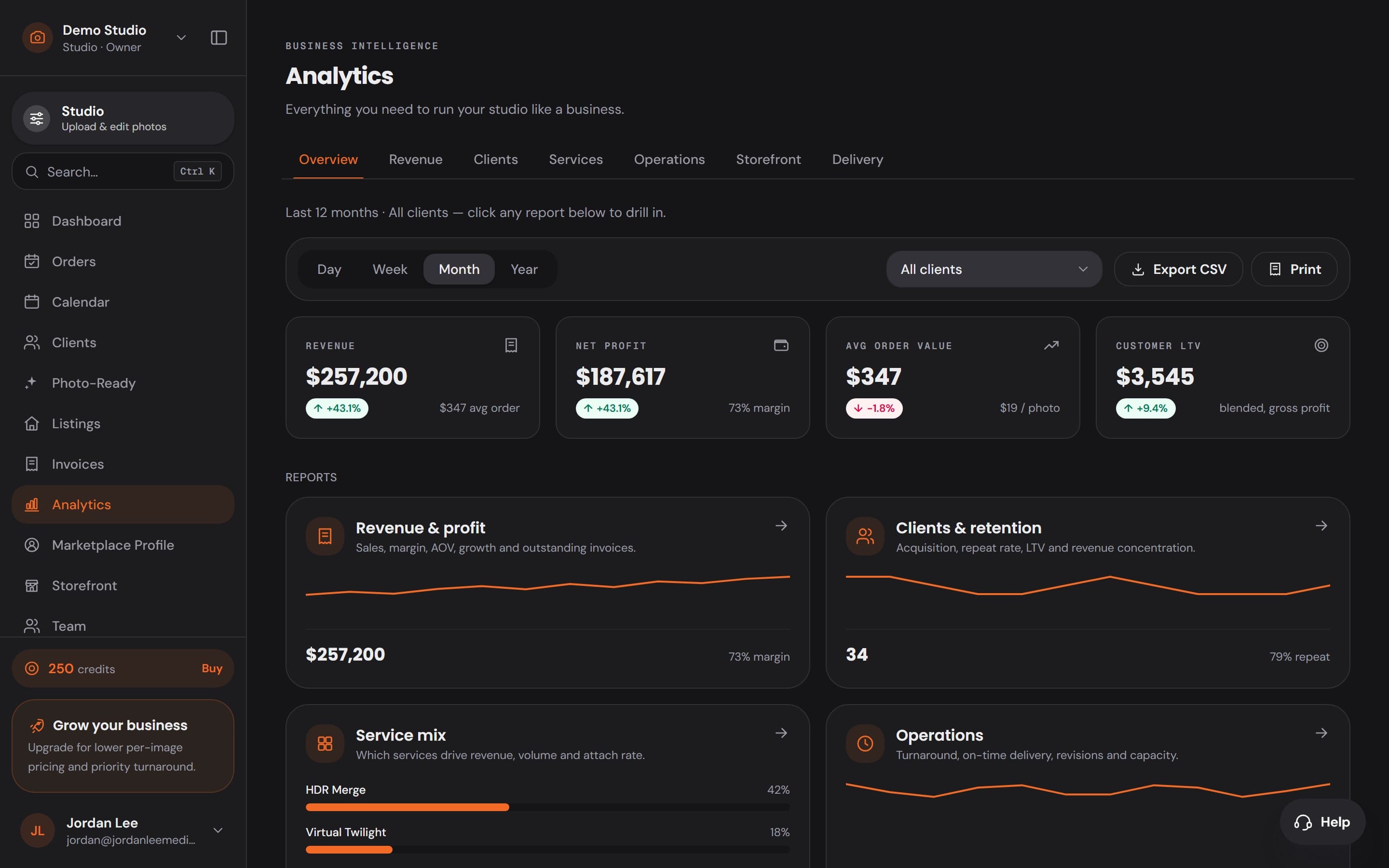Click the Customer LTV target icon
1389x868 pixels.
coord(1321,345)
